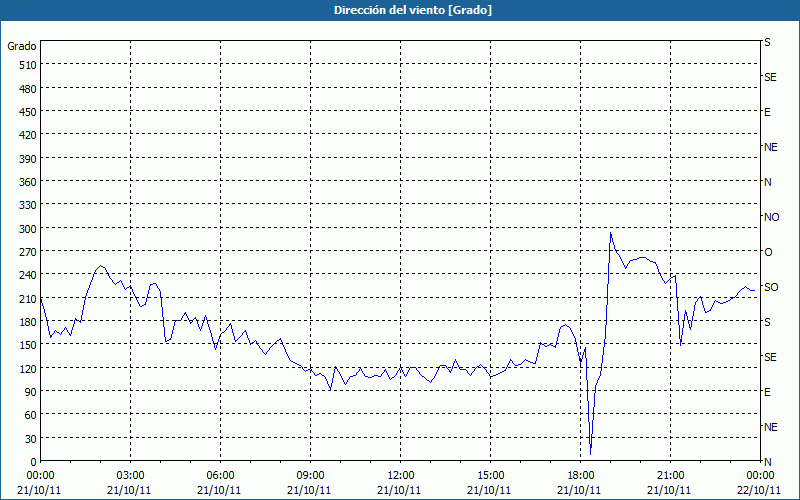Select the 06:00 time axis label

pyautogui.click(x=220, y=476)
